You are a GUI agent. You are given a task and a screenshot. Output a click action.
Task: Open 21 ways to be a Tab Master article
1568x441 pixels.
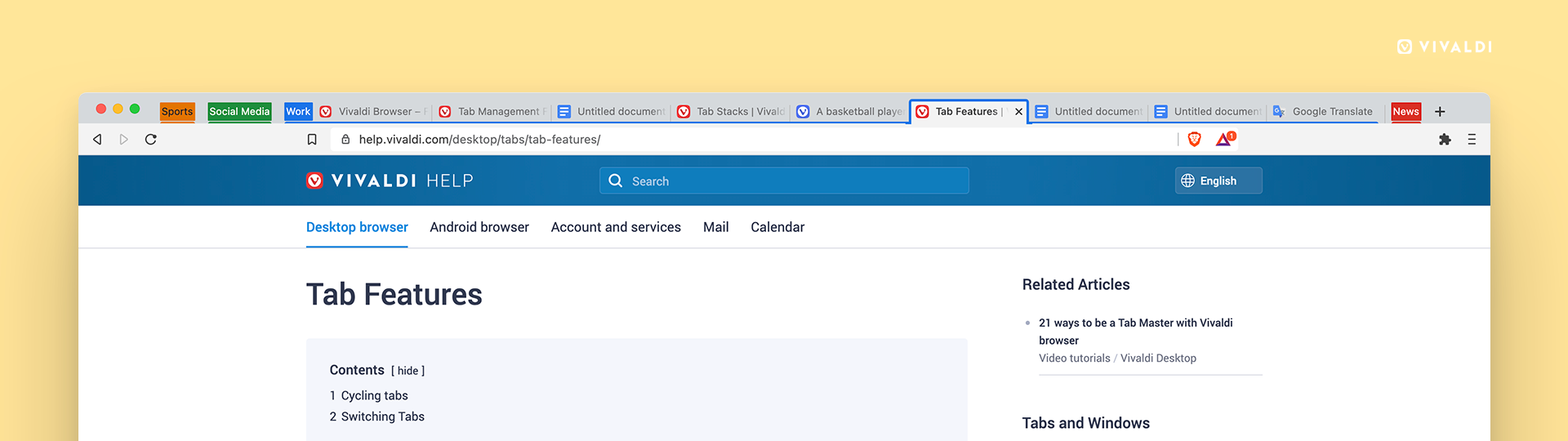pyautogui.click(x=1136, y=332)
